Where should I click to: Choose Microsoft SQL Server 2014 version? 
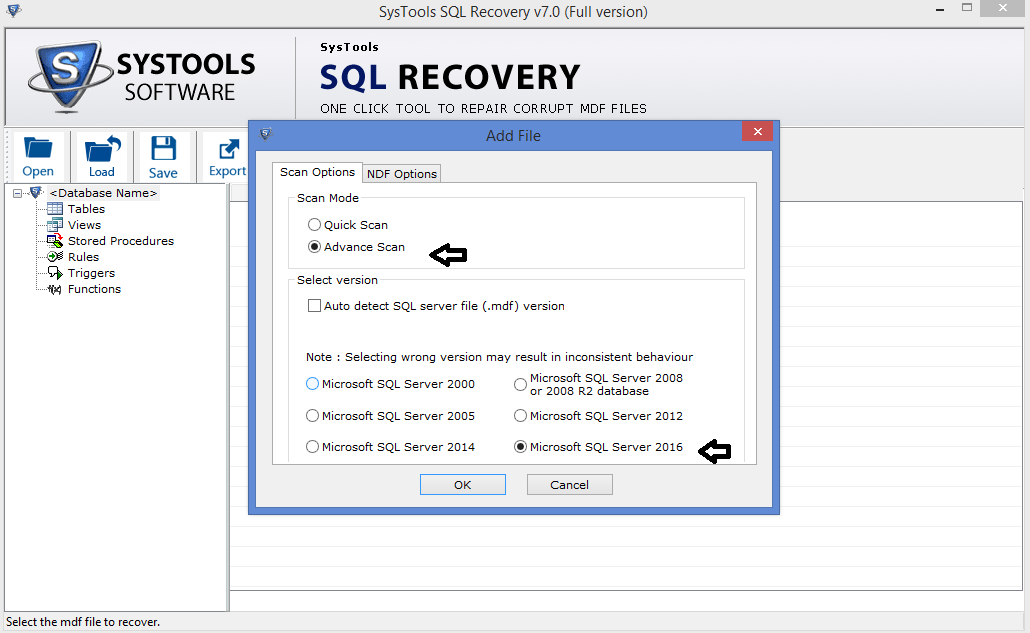[x=313, y=447]
